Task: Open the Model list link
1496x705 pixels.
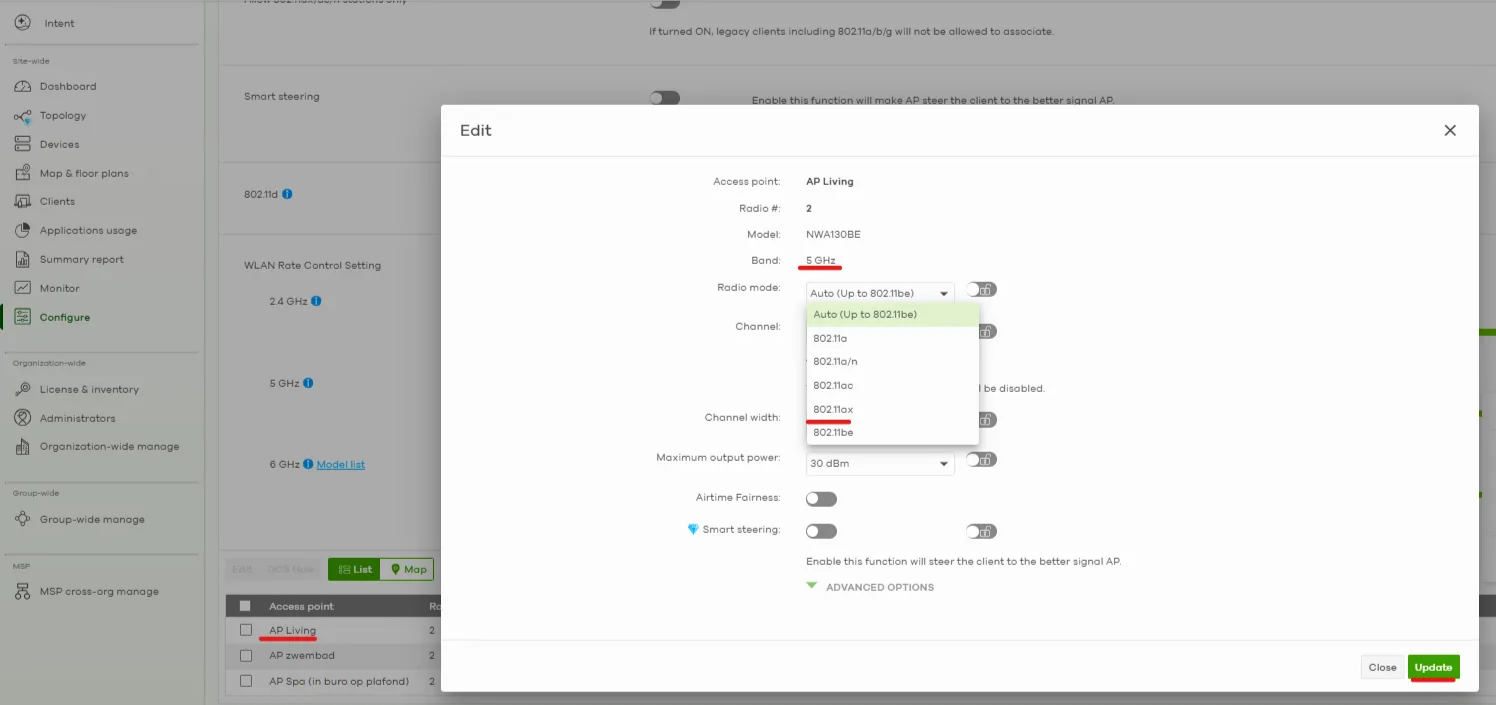Action: click(x=341, y=465)
